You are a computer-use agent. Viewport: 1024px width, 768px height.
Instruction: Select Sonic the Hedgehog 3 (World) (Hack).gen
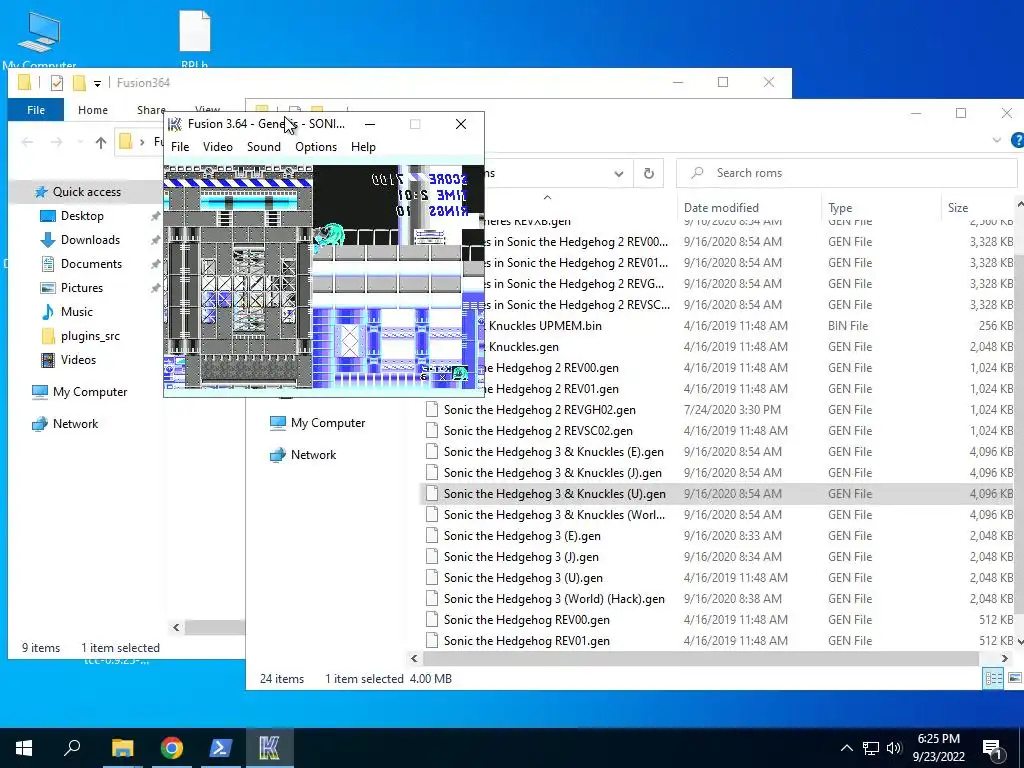554,599
